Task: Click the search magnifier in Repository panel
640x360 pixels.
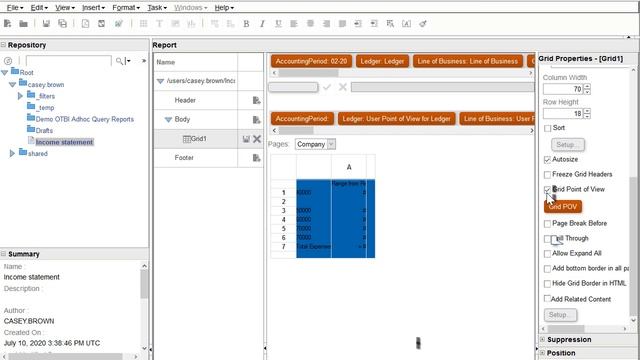Action: coord(119,61)
